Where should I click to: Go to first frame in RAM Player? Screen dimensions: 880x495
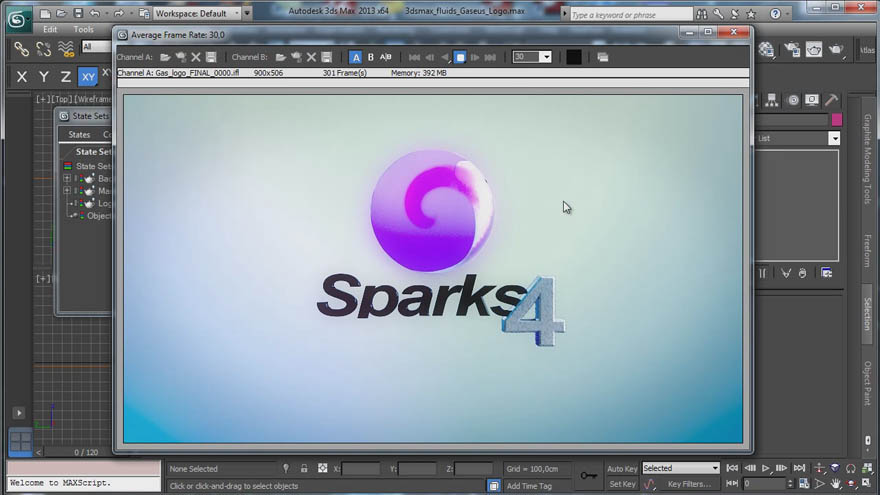(414, 57)
